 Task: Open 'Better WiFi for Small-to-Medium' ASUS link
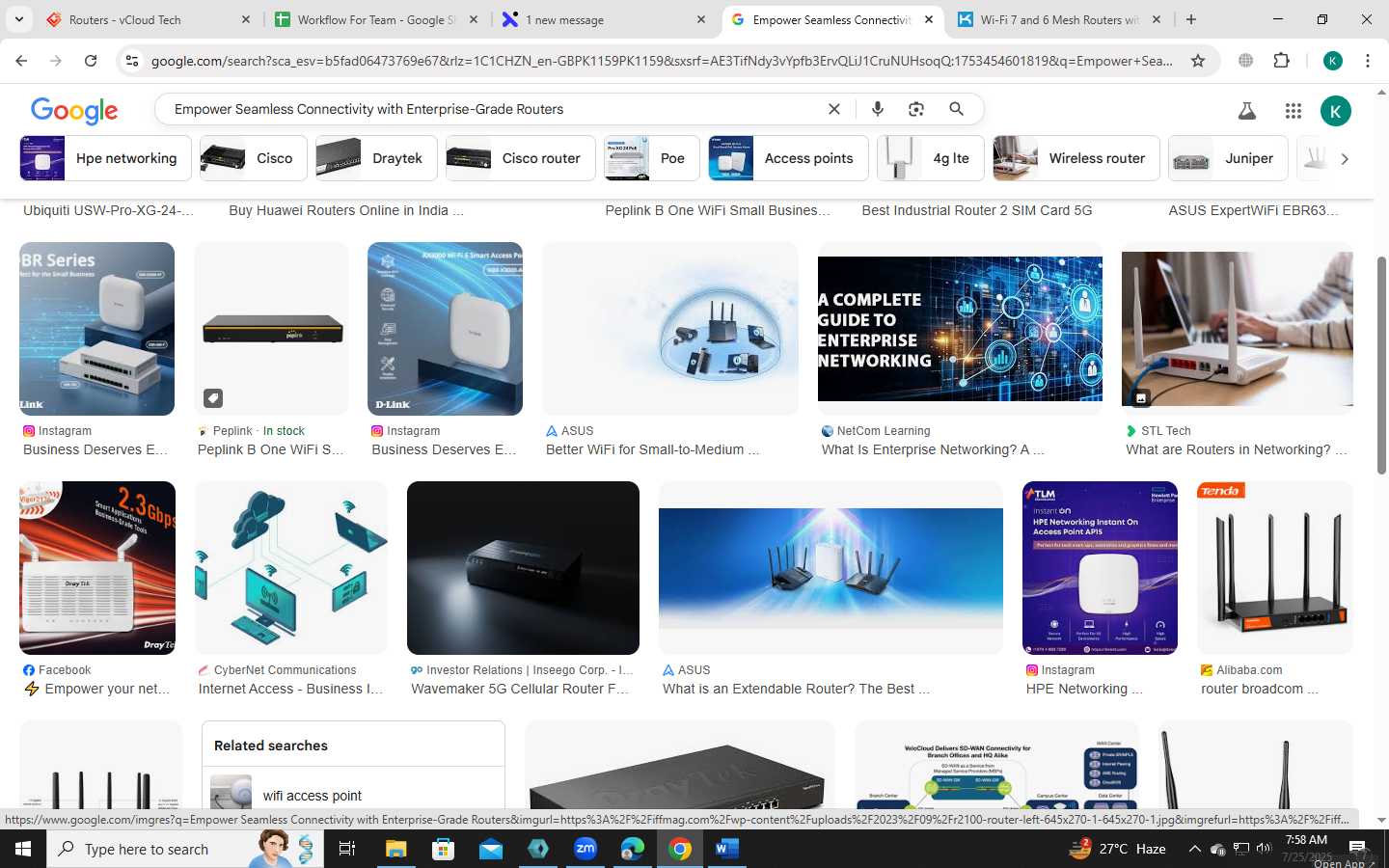[x=653, y=449]
